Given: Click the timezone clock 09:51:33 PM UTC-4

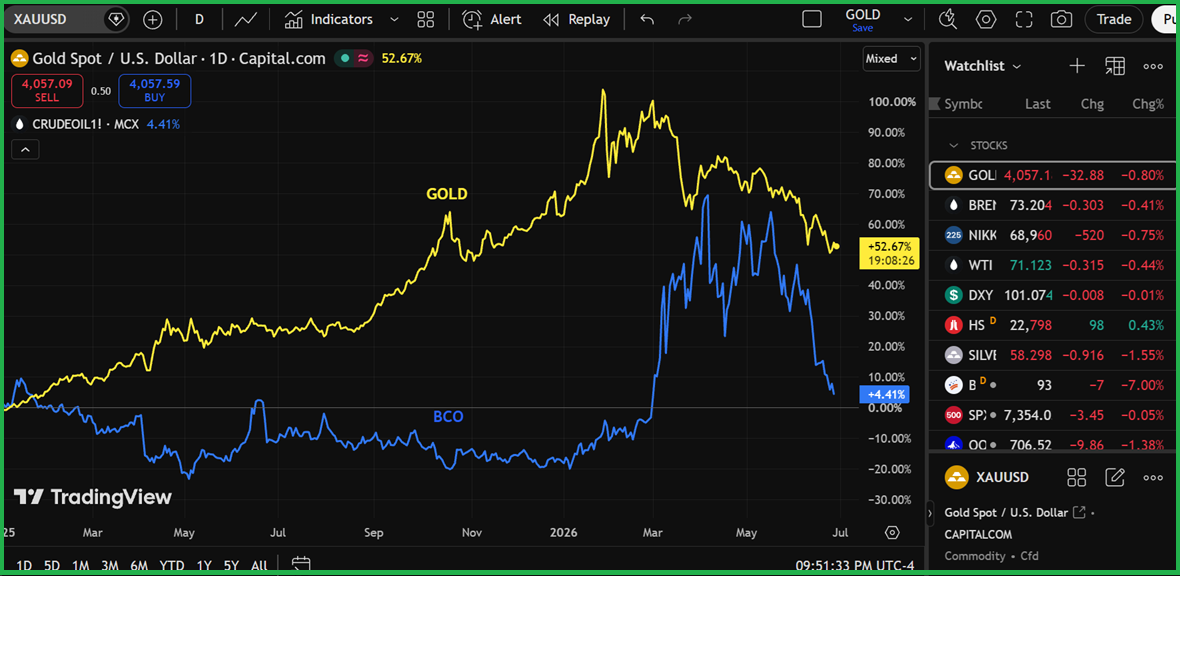Looking at the screenshot, I should (x=855, y=565).
